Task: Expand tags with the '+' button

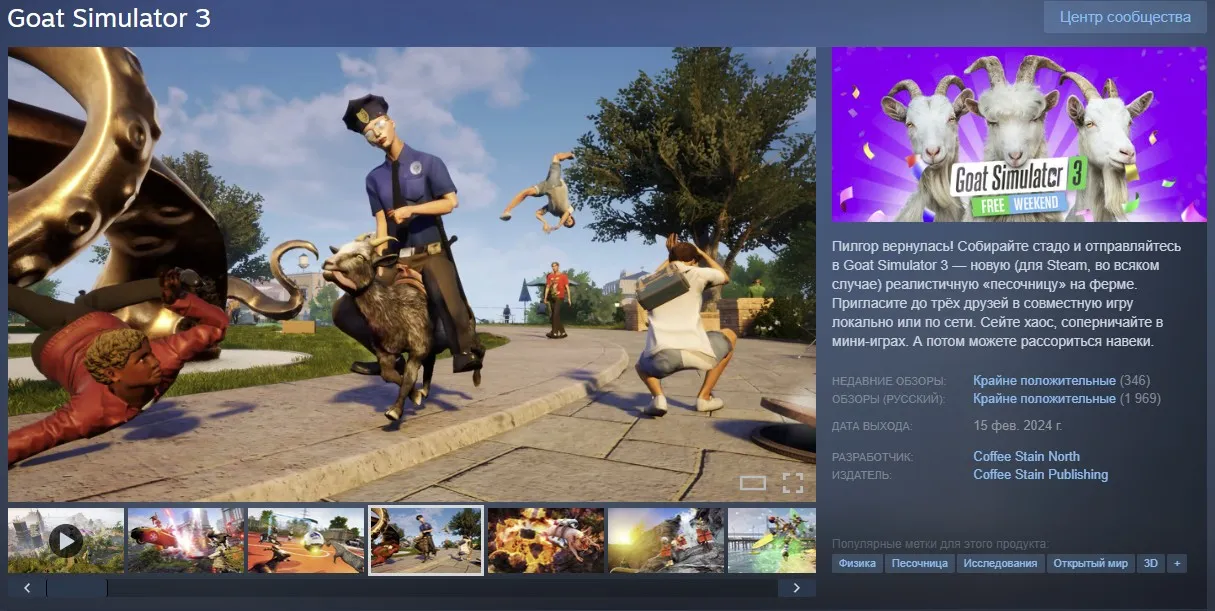Action: coord(1177,564)
